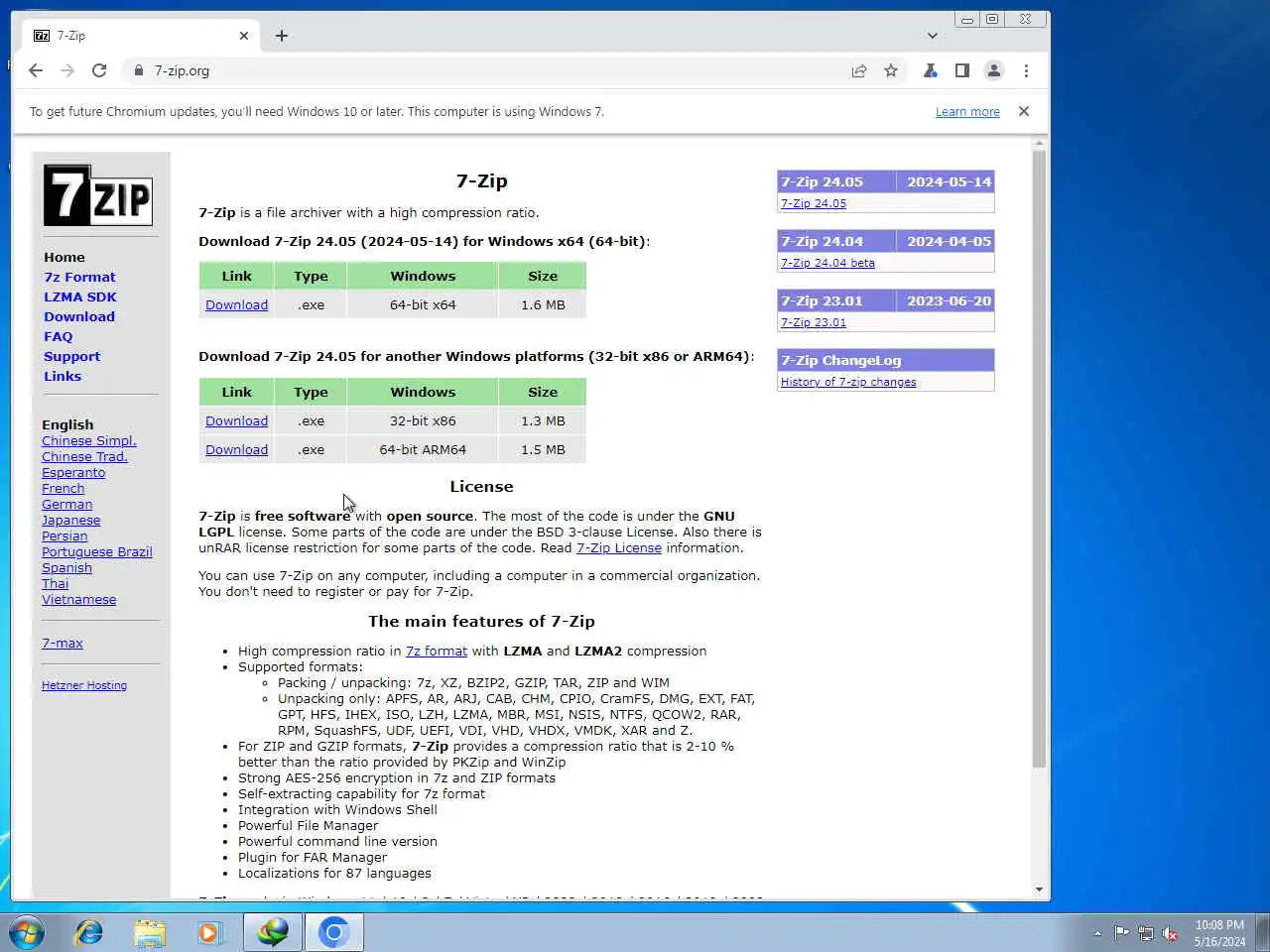Image resolution: width=1270 pixels, height=952 pixels.
Task: Select the 7-Zip tab
Action: [x=139, y=36]
